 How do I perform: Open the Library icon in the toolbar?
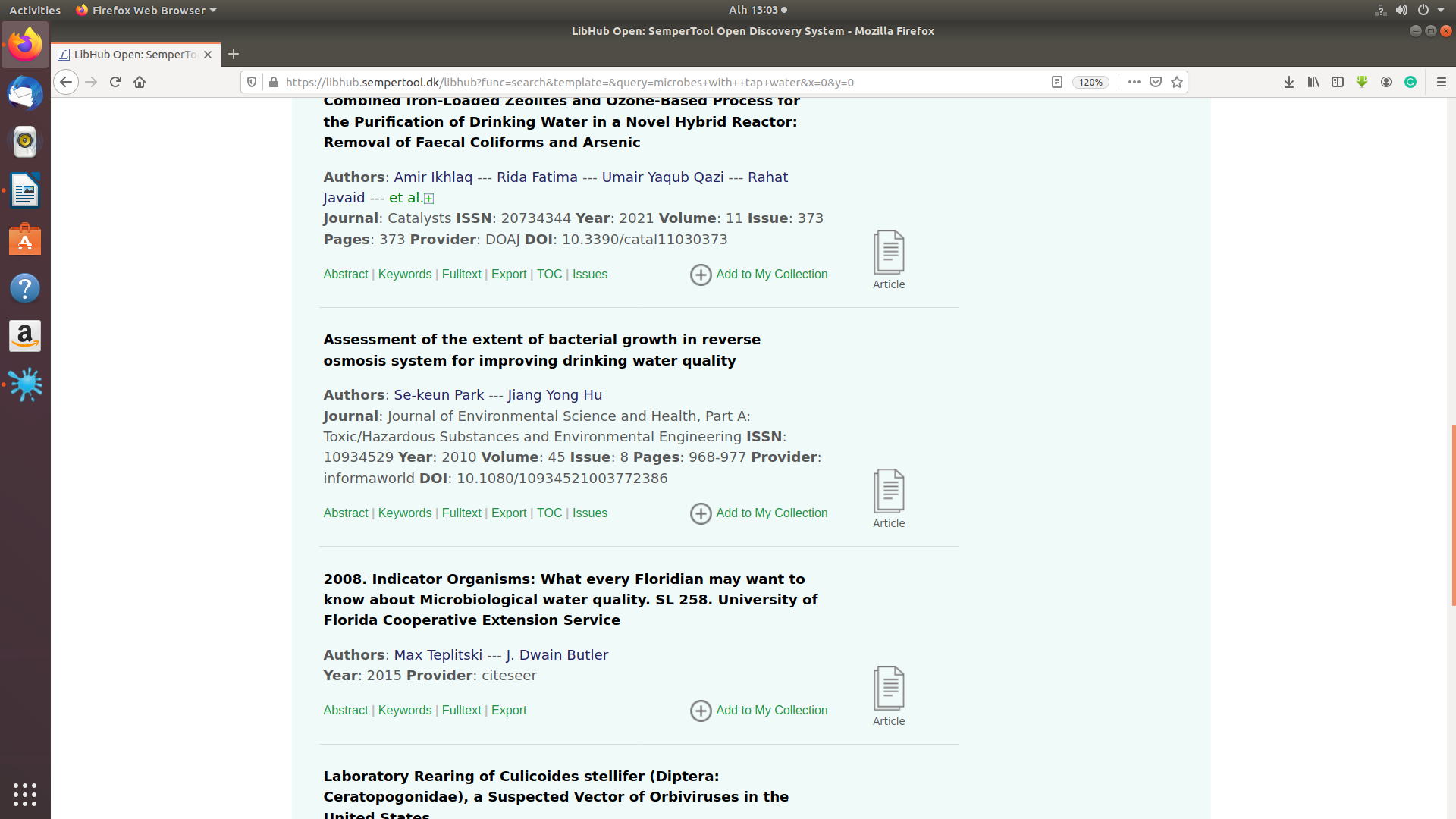pyautogui.click(x=1313, y=82)
